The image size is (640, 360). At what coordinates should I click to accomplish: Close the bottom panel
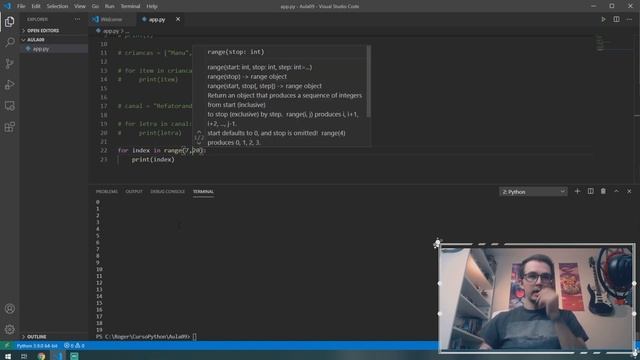point(629,191)
